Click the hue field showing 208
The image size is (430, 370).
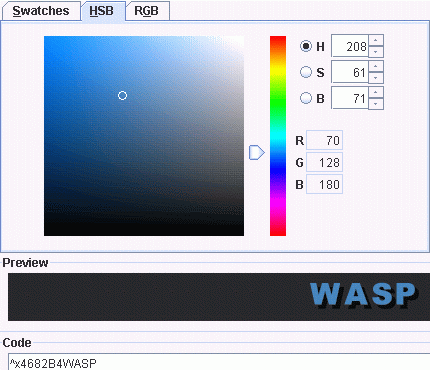click(x=350, y=46)
